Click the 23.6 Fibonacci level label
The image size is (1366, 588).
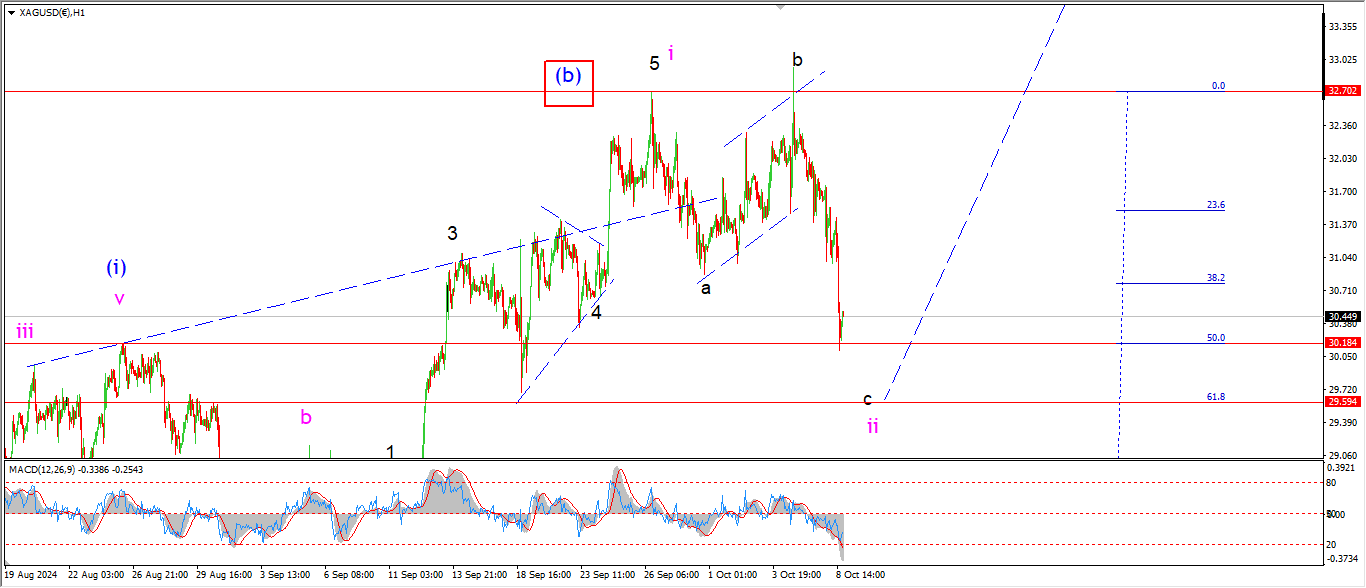[x=1215, y=205]
